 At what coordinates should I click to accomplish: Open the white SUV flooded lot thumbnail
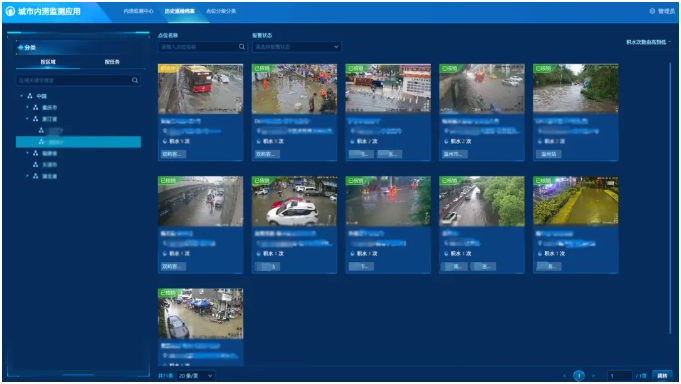pos(294,201)
